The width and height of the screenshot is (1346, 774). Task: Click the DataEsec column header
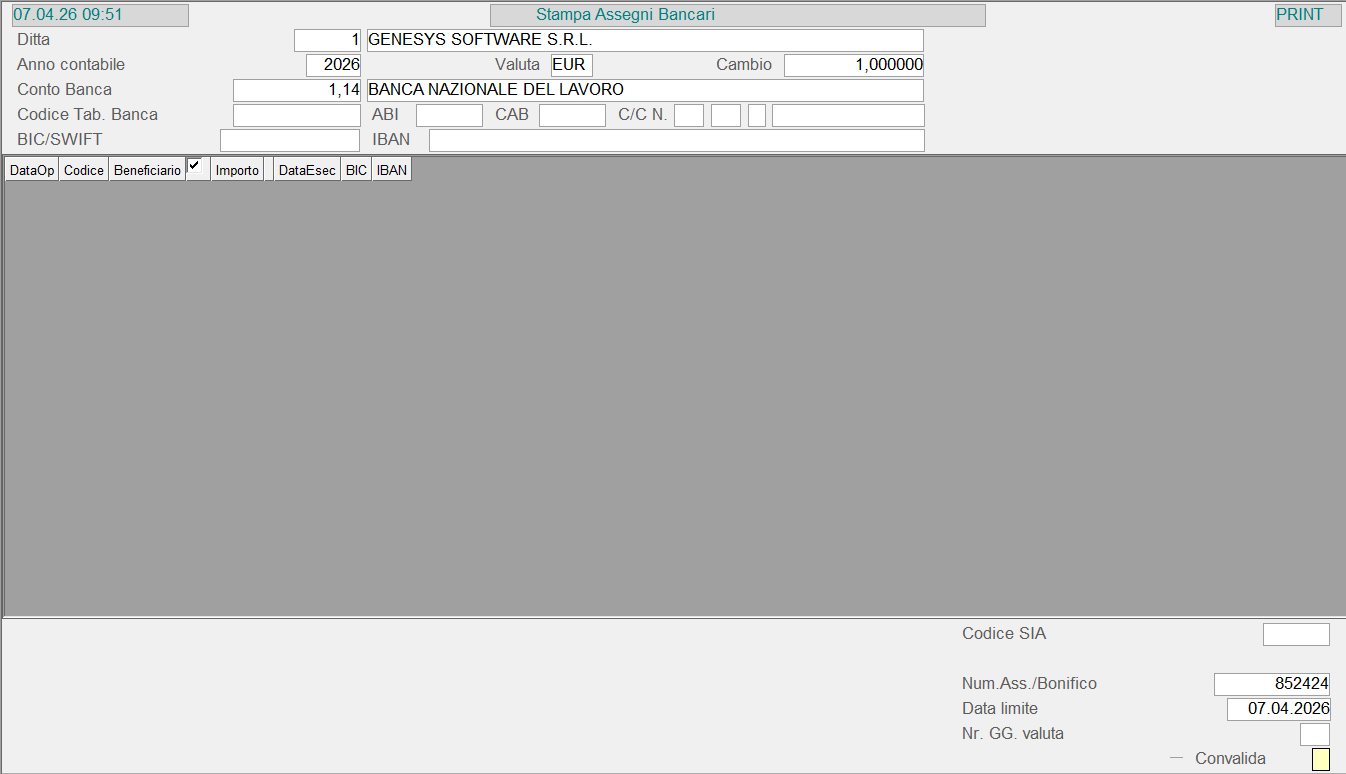(x=307, y=170)
